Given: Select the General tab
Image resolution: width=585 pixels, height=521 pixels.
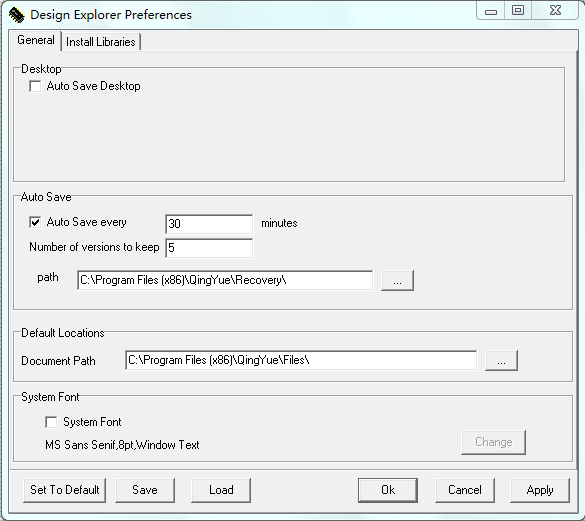Looking at the screenshot, I should 36,40.
